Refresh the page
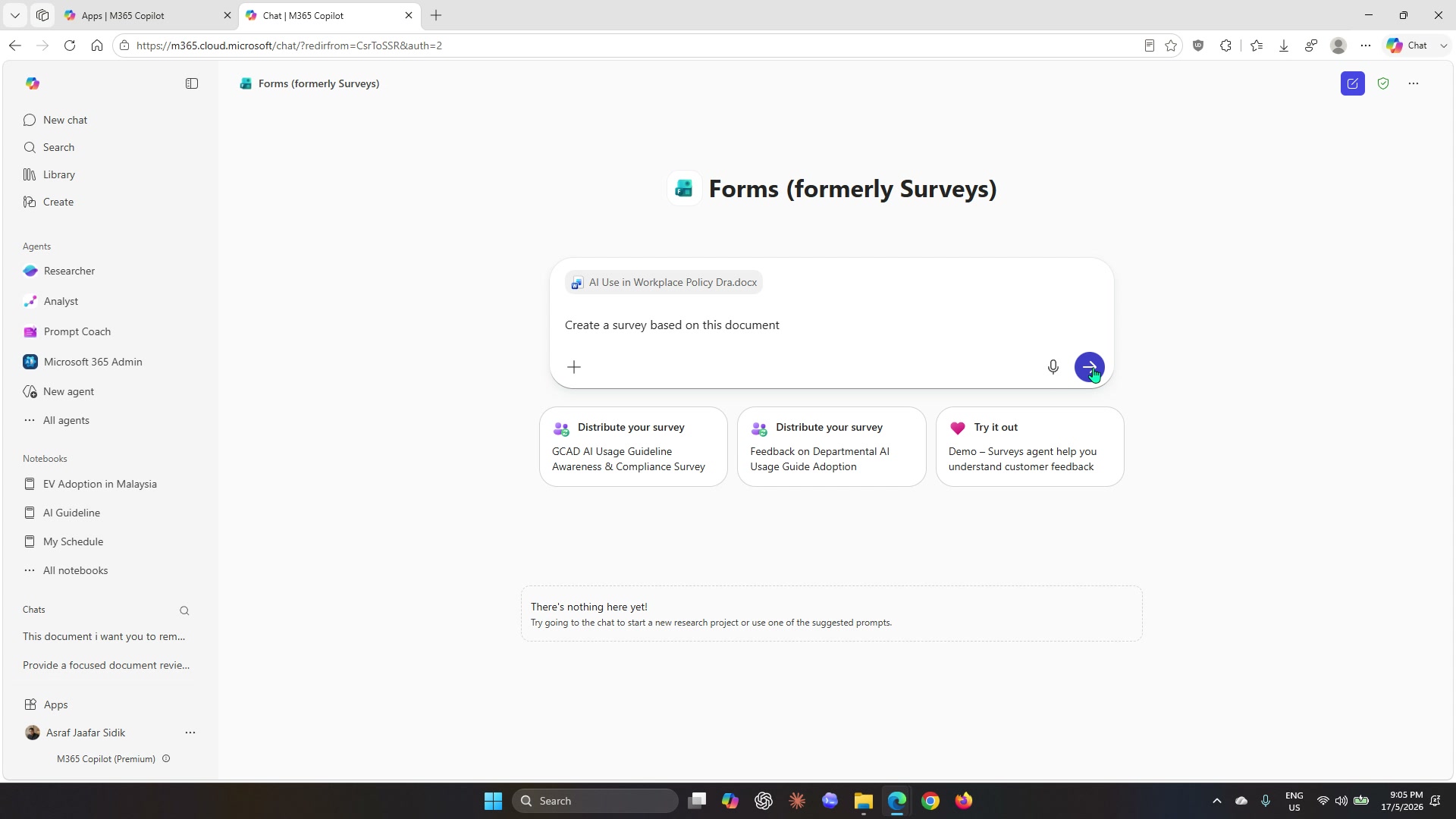This screenshot has width=1456, height=819. click(x=70, y=45)
